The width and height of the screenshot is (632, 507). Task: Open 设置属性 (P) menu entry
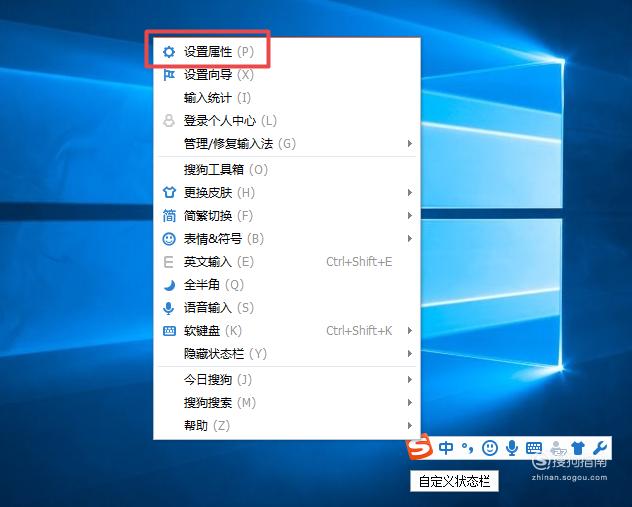287,52
